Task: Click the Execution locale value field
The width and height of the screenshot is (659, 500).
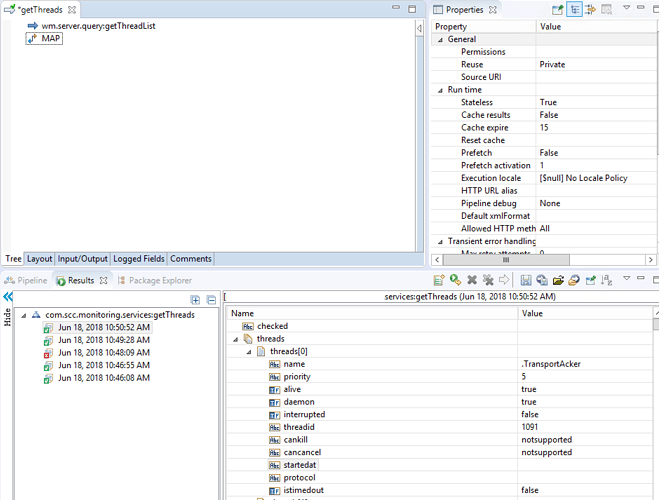Action: pyautogui.click(x=596, y=178)
